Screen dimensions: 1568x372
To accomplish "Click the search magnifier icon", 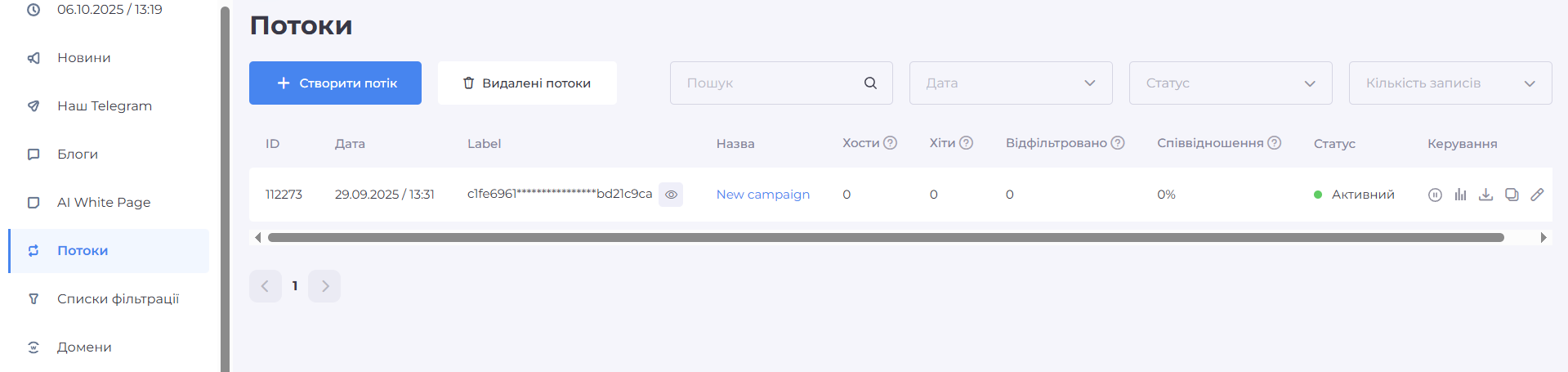I will tap(870, 83).
